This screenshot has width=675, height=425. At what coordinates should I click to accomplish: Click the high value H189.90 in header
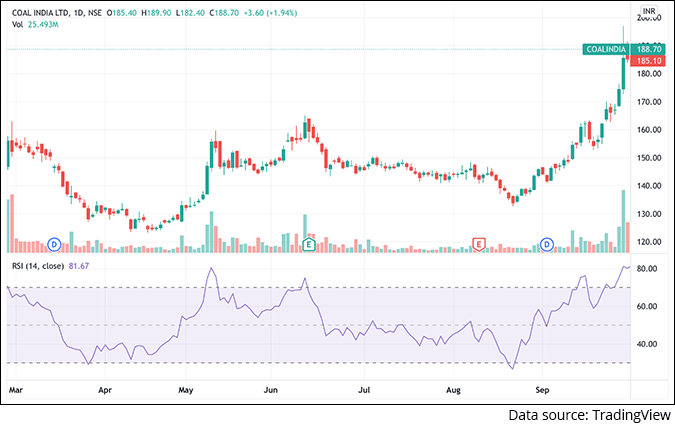[156, 13]
